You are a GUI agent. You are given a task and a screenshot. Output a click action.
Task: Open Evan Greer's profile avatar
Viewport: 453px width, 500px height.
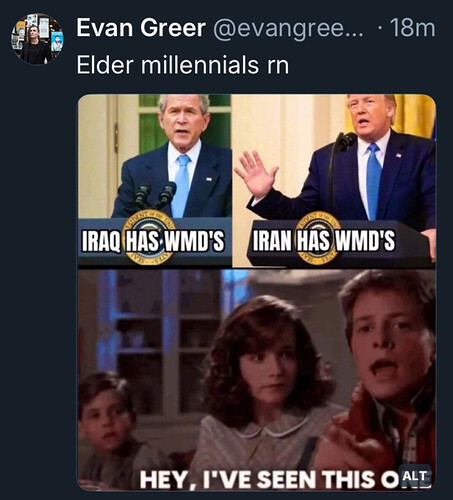tap(37, 39)
